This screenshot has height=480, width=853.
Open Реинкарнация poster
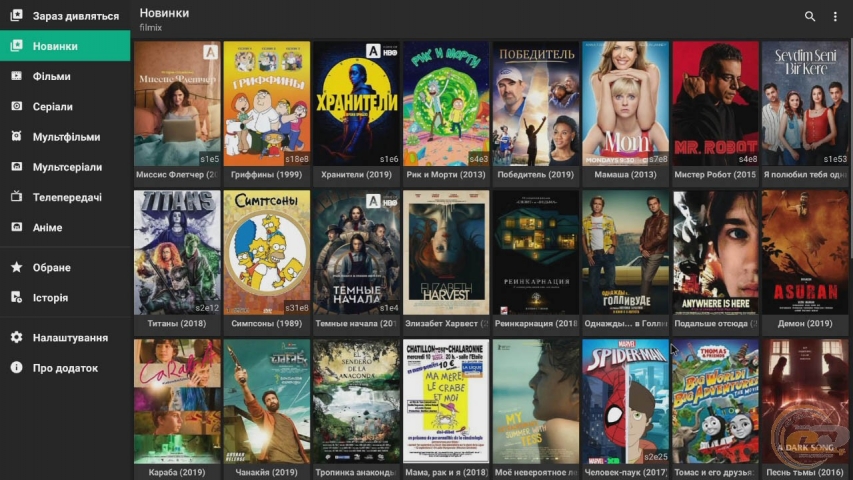tap(536, 252)
